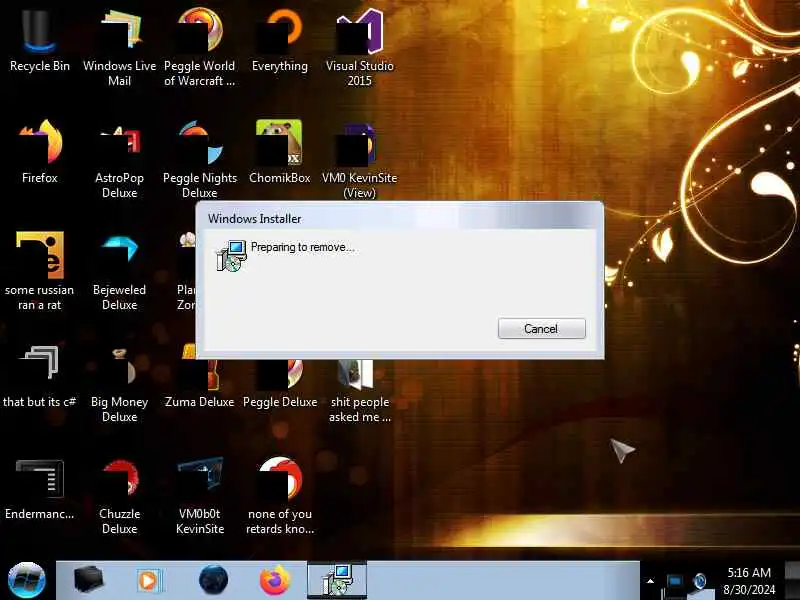The width and height of the screenshot is (800, 600).
Task: Open 'none of you retards kno...' icon
Action: [280, 496]
